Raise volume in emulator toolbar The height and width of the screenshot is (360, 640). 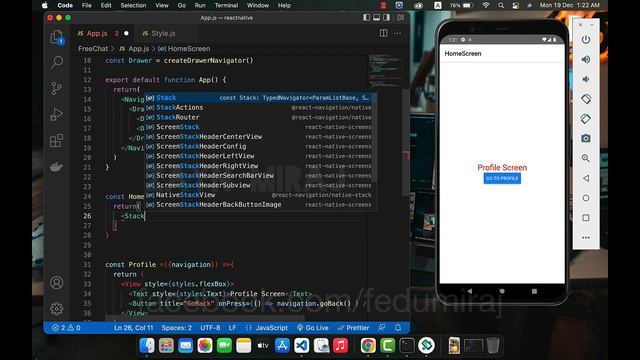pyautogui.click(x=585, y=60)
